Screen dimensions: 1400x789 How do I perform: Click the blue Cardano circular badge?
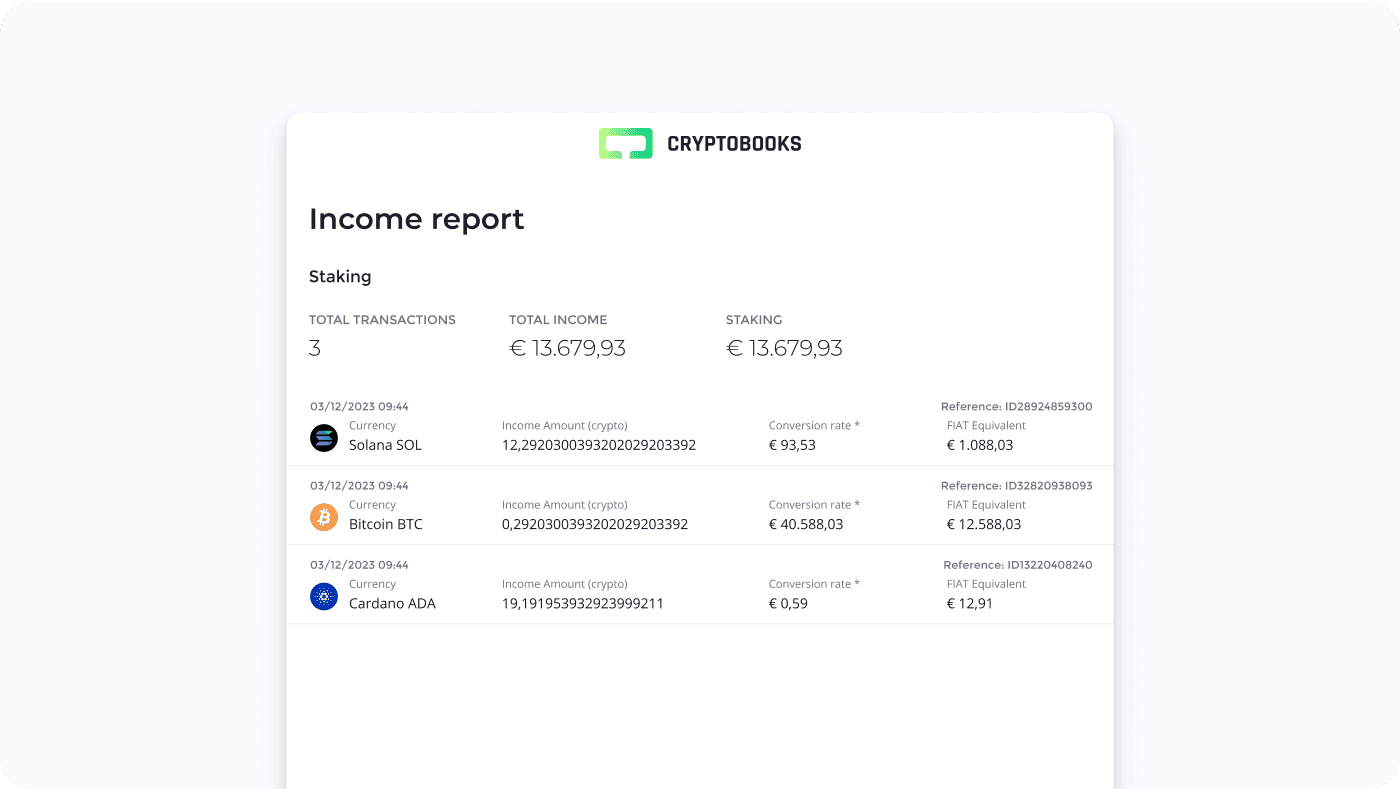pos(323,596)
